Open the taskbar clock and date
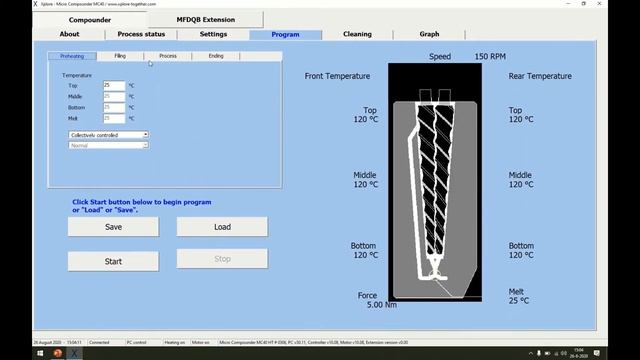Screen dimensions: 640x360 (x=579, y=353)
